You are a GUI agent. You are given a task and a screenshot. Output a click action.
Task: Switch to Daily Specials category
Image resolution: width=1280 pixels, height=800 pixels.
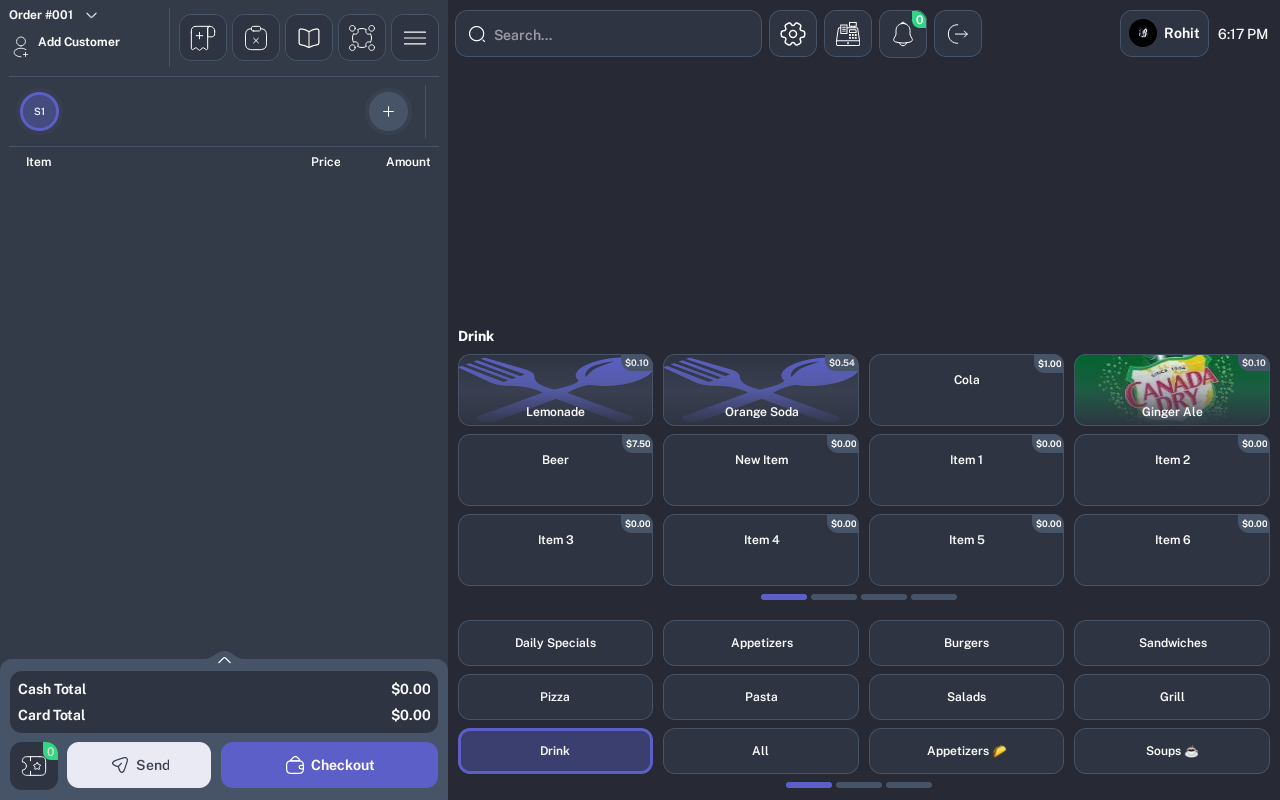555,643
